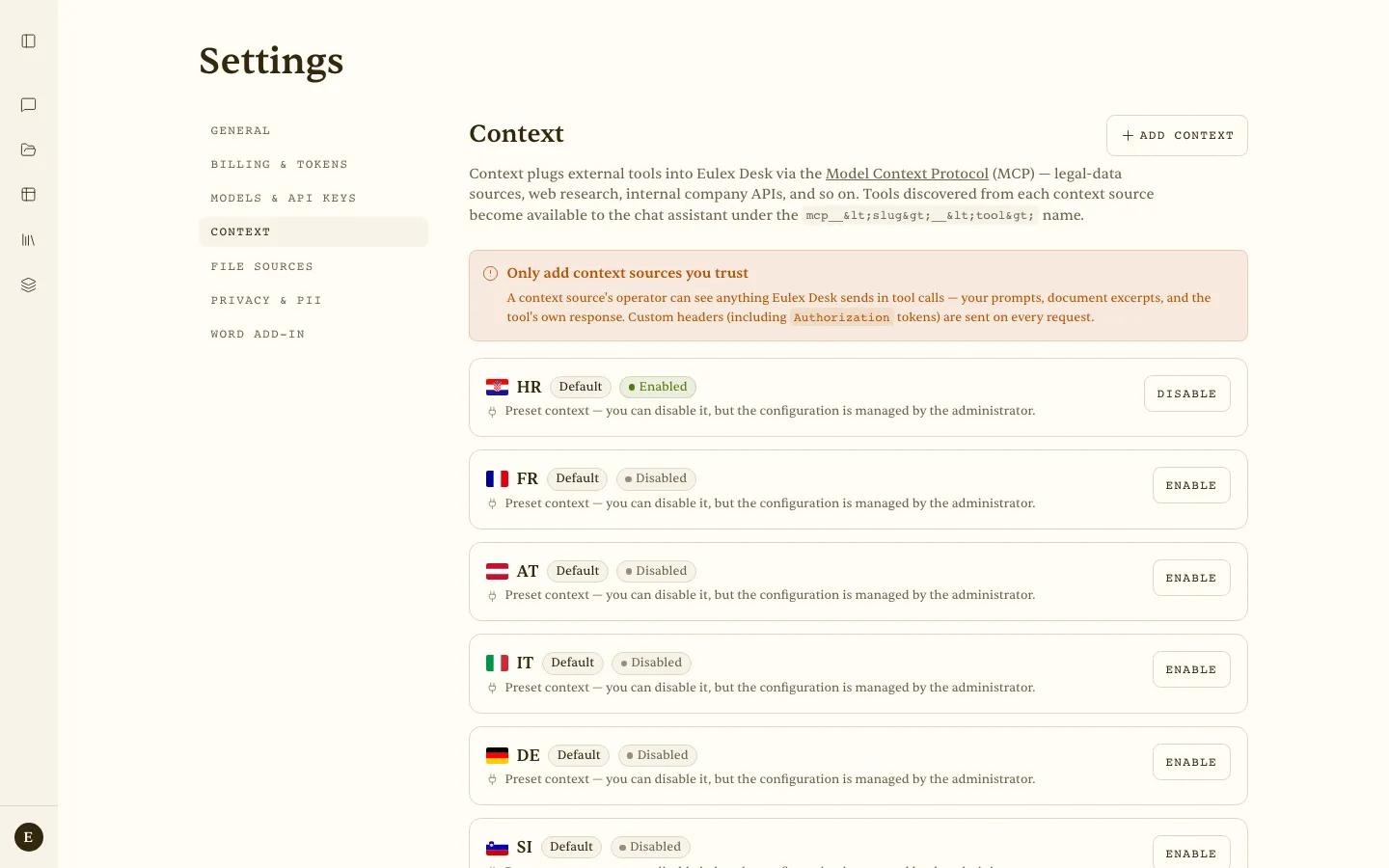Open the table grid icon in sidebar
Viewport: 1389px width, 868px height.
(29, 195)
